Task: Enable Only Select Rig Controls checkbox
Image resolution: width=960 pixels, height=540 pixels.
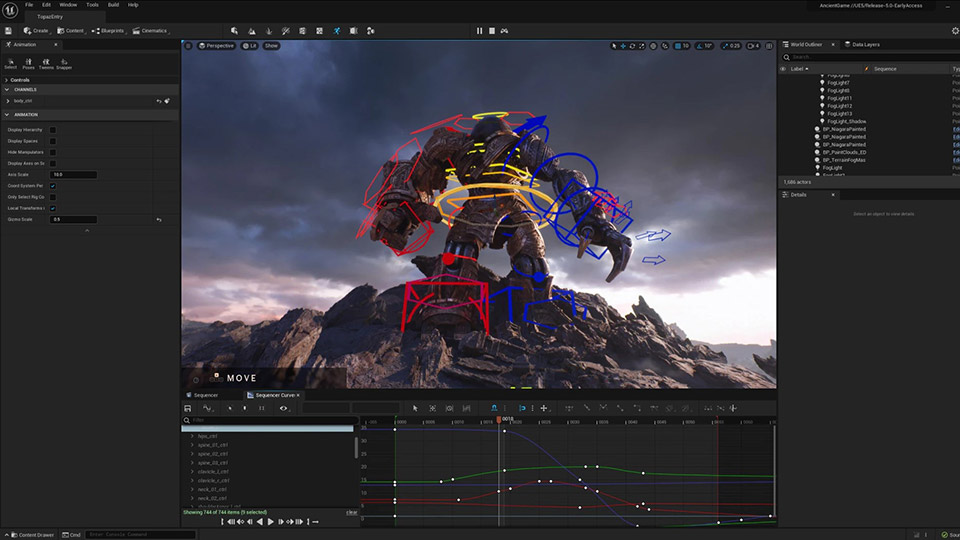Action: (x=53, y=197)
